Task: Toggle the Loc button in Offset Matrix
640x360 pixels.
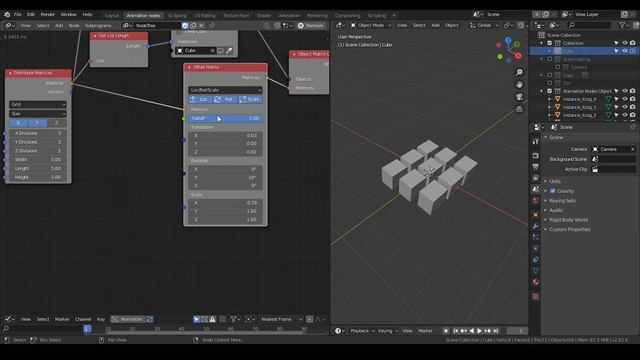Action: pyautogui.click(x=200, y=99)
